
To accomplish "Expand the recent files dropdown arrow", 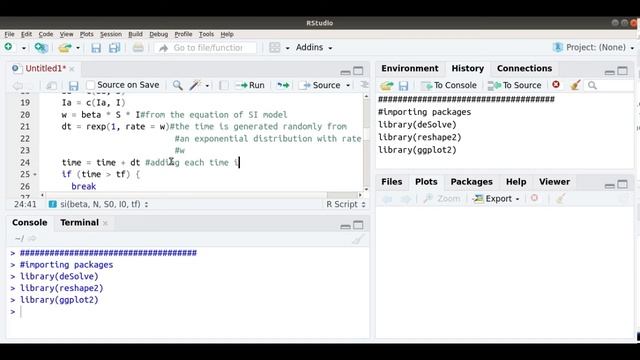I will [x=78, y=48].
